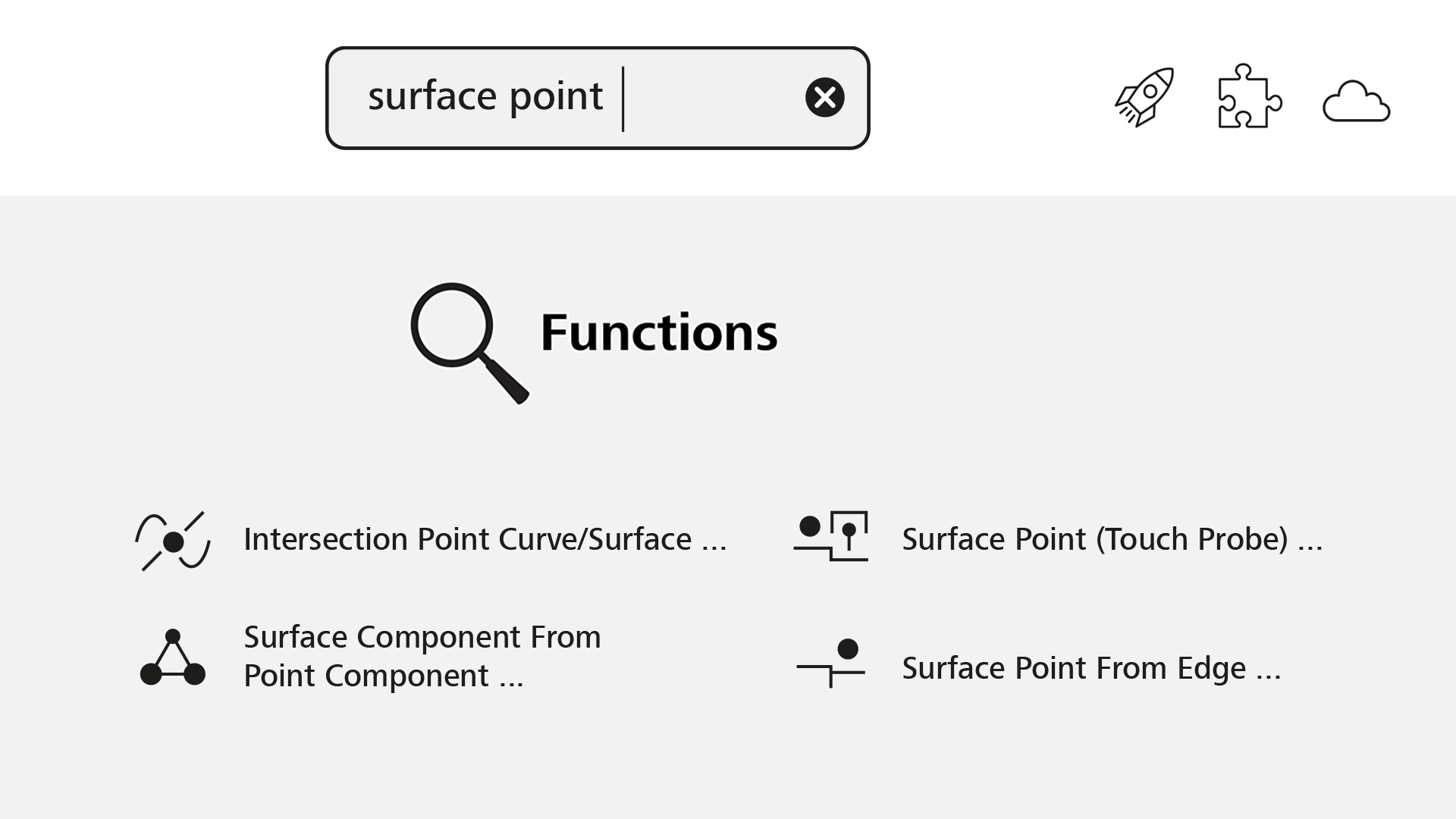Viewport: 1456px width, 819px height.
Task: Click the Functions heading
Action: click(659, 333)
